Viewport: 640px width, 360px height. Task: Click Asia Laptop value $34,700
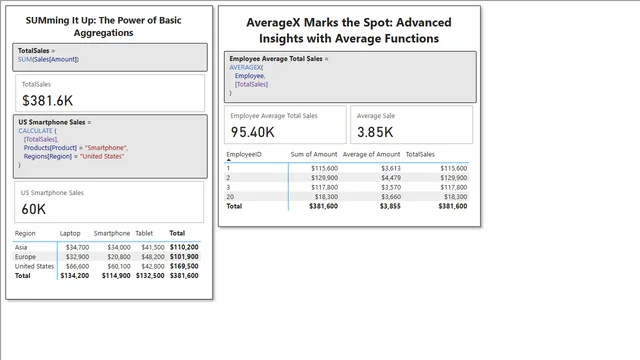coord(77,247)
